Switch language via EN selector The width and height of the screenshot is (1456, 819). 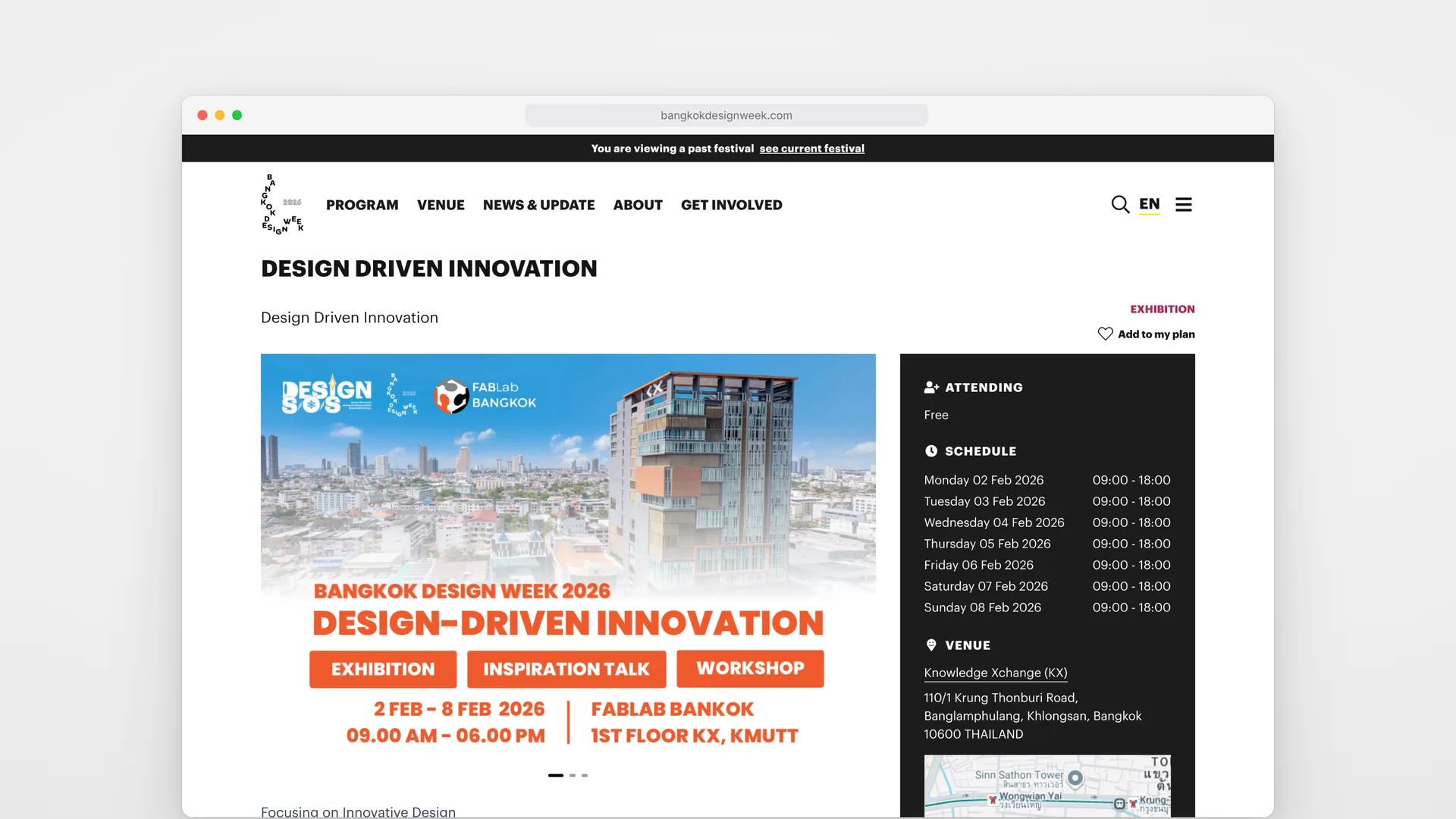click(x=1150, y=205)
